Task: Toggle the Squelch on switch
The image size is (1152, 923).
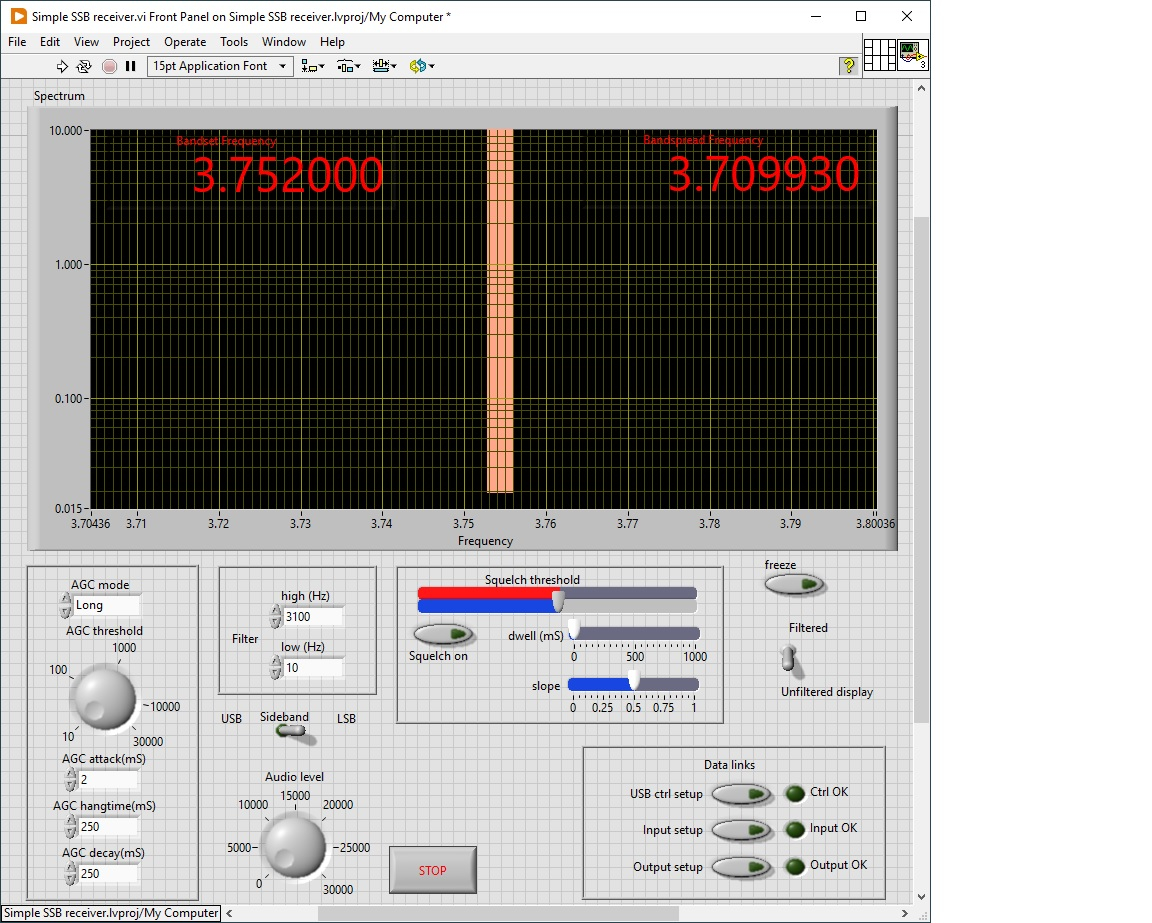Action: point(443,634)
